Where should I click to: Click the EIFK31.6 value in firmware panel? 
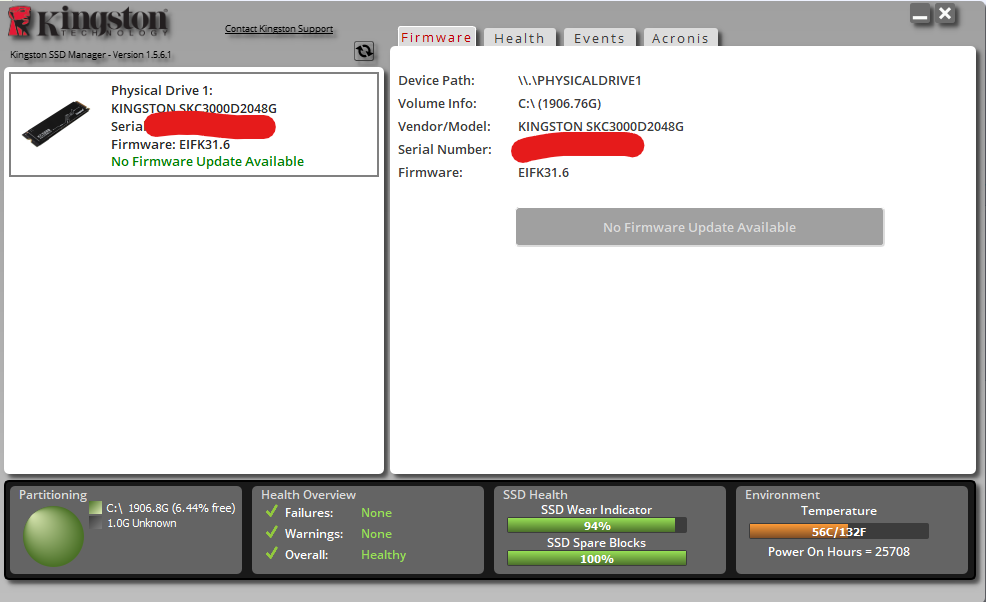(x=543, y=172)
